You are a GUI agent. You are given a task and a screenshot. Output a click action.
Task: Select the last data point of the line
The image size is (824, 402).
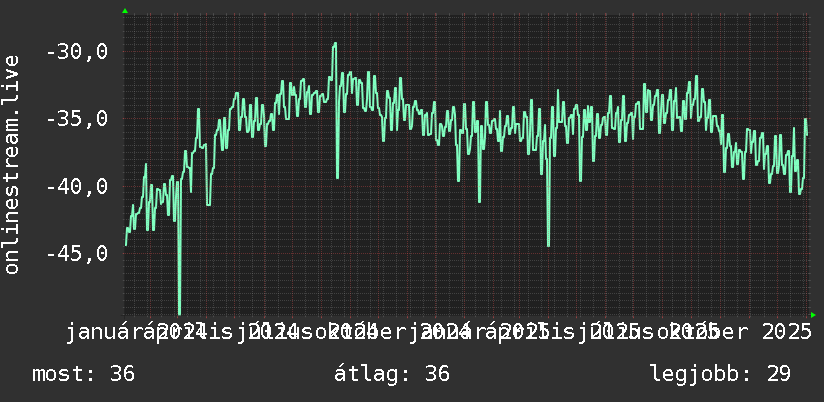click(x=807, y=135)
